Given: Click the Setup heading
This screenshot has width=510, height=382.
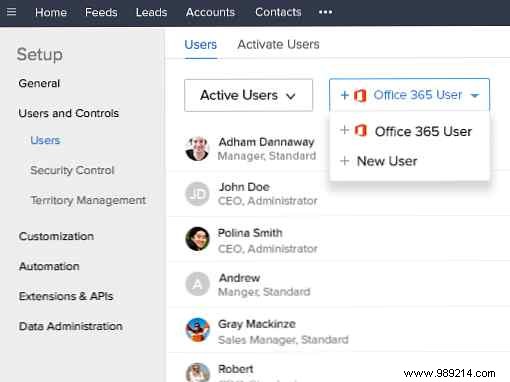Looking at the screenshot, I should (x=40, y=54).
